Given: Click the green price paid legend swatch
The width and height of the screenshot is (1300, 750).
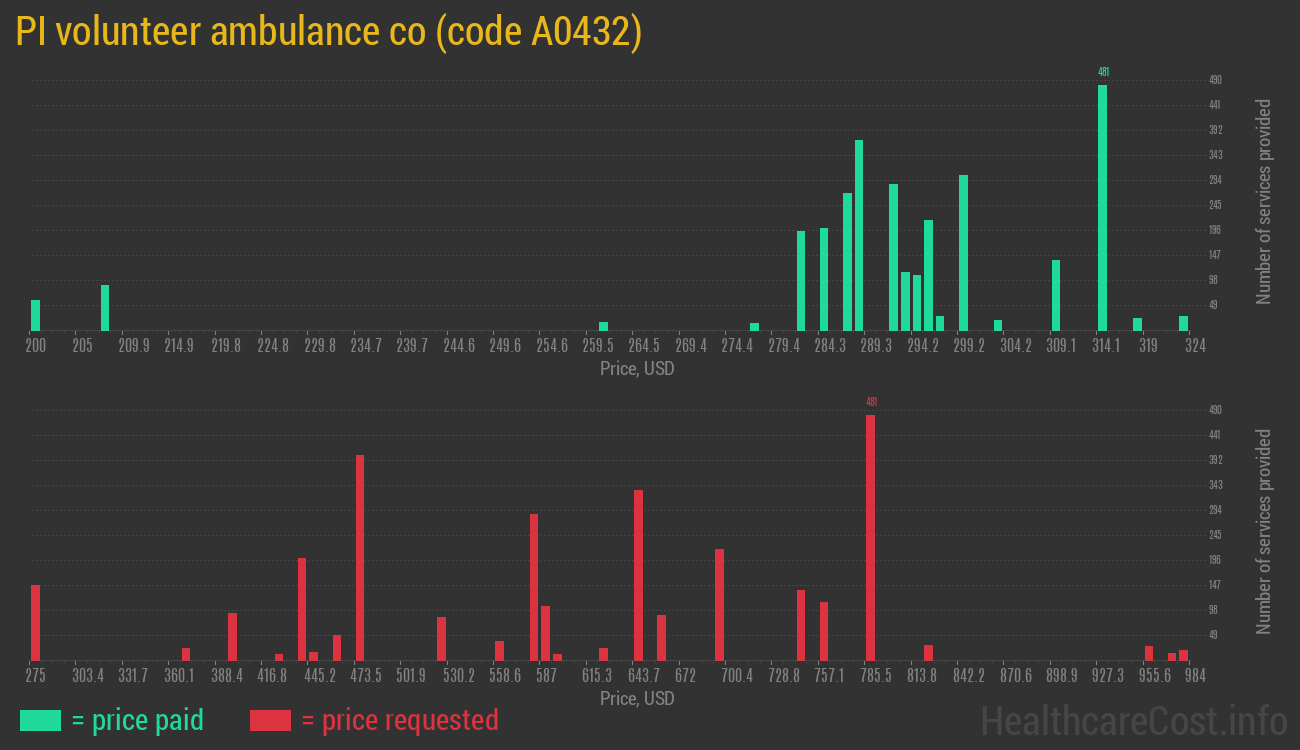Looking at the screenshot, I should [40, 720].
